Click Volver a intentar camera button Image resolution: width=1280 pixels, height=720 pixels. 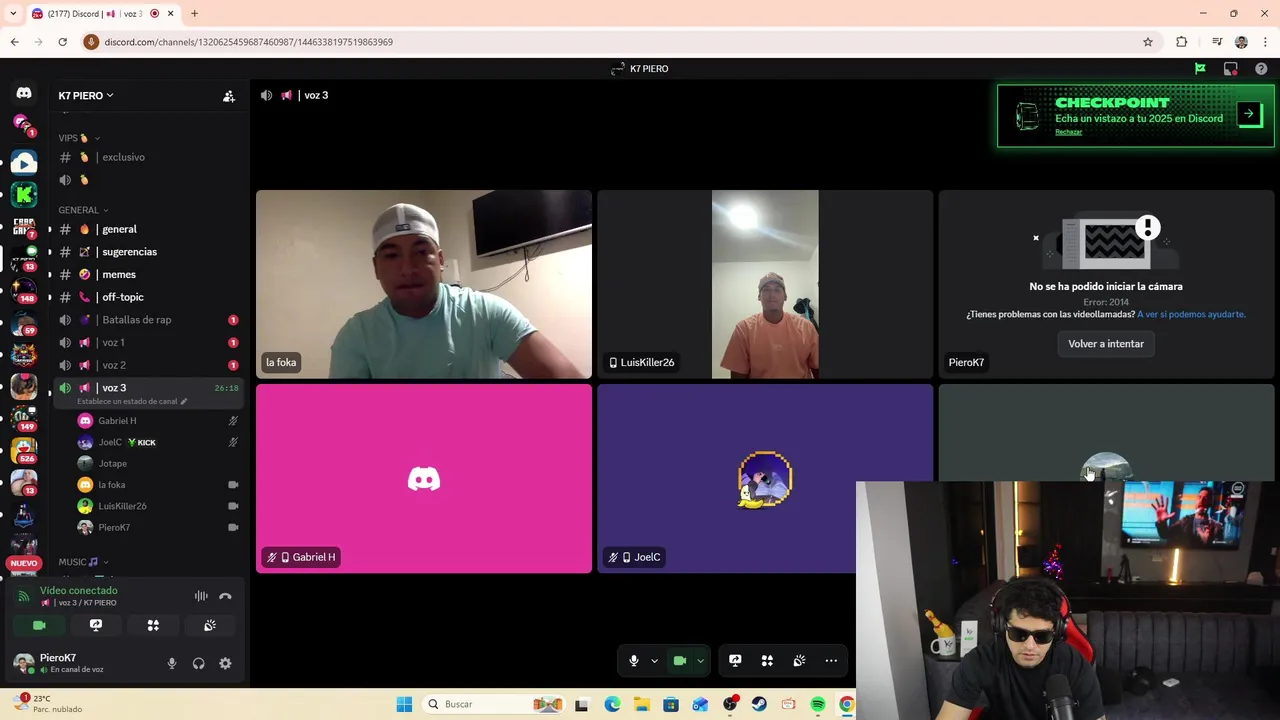[x=1106, y=344]
